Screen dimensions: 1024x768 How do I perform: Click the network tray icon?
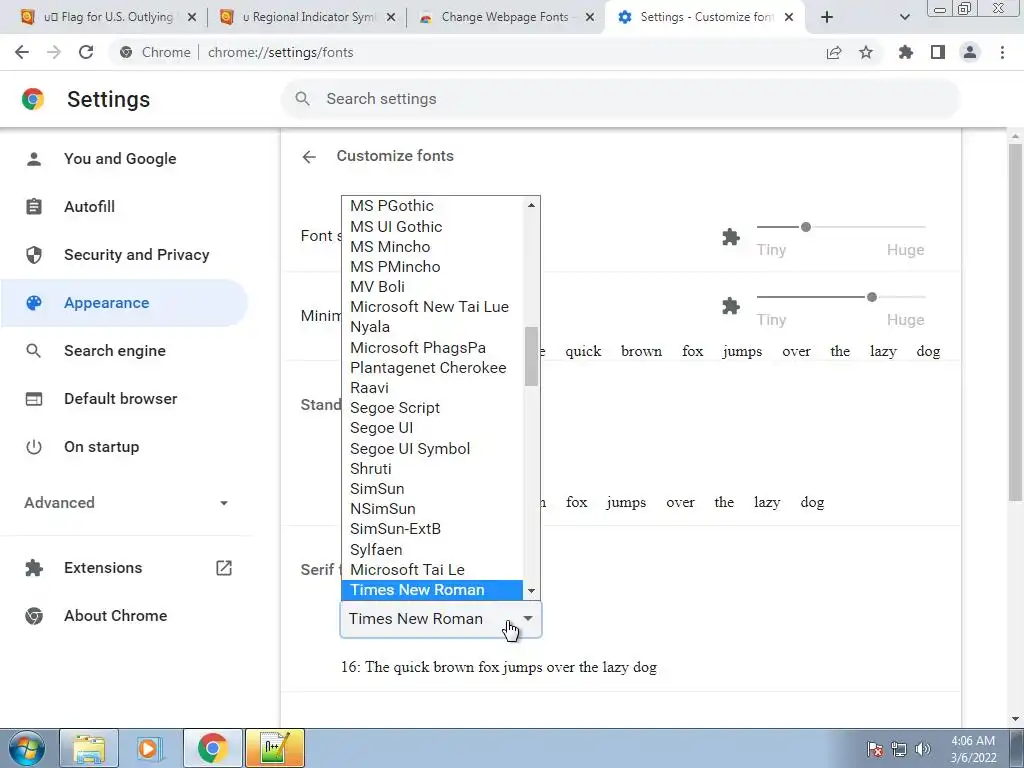coord(899,749)
